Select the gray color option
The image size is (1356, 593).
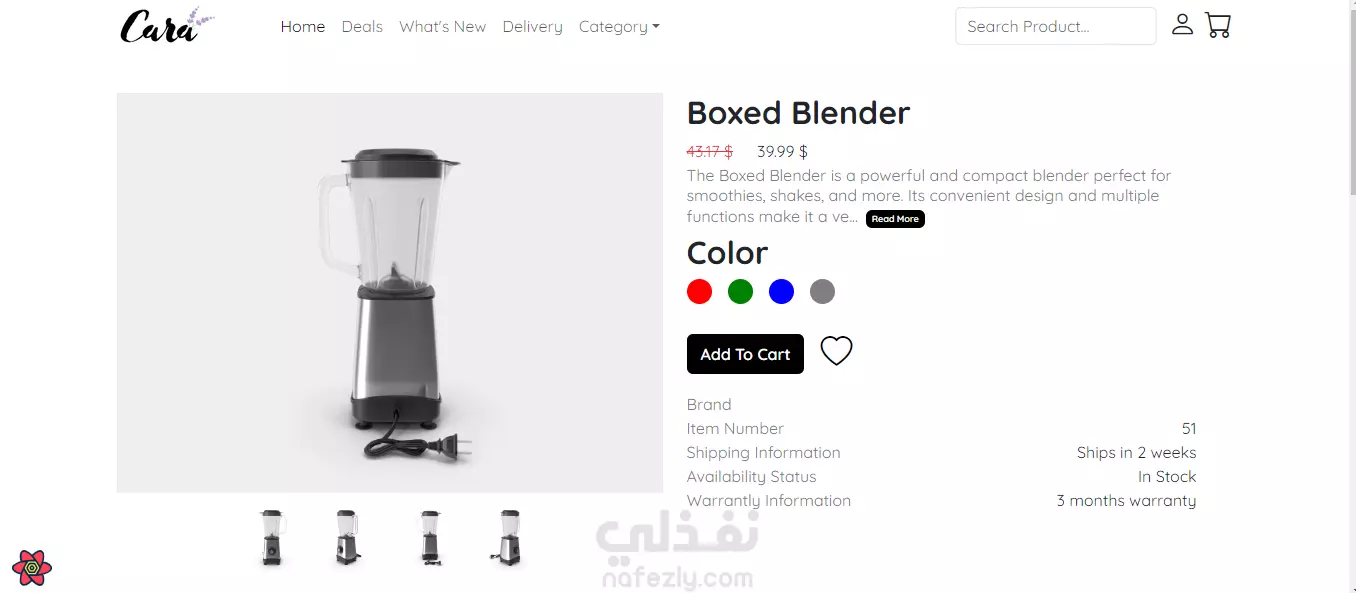[822, 292]
